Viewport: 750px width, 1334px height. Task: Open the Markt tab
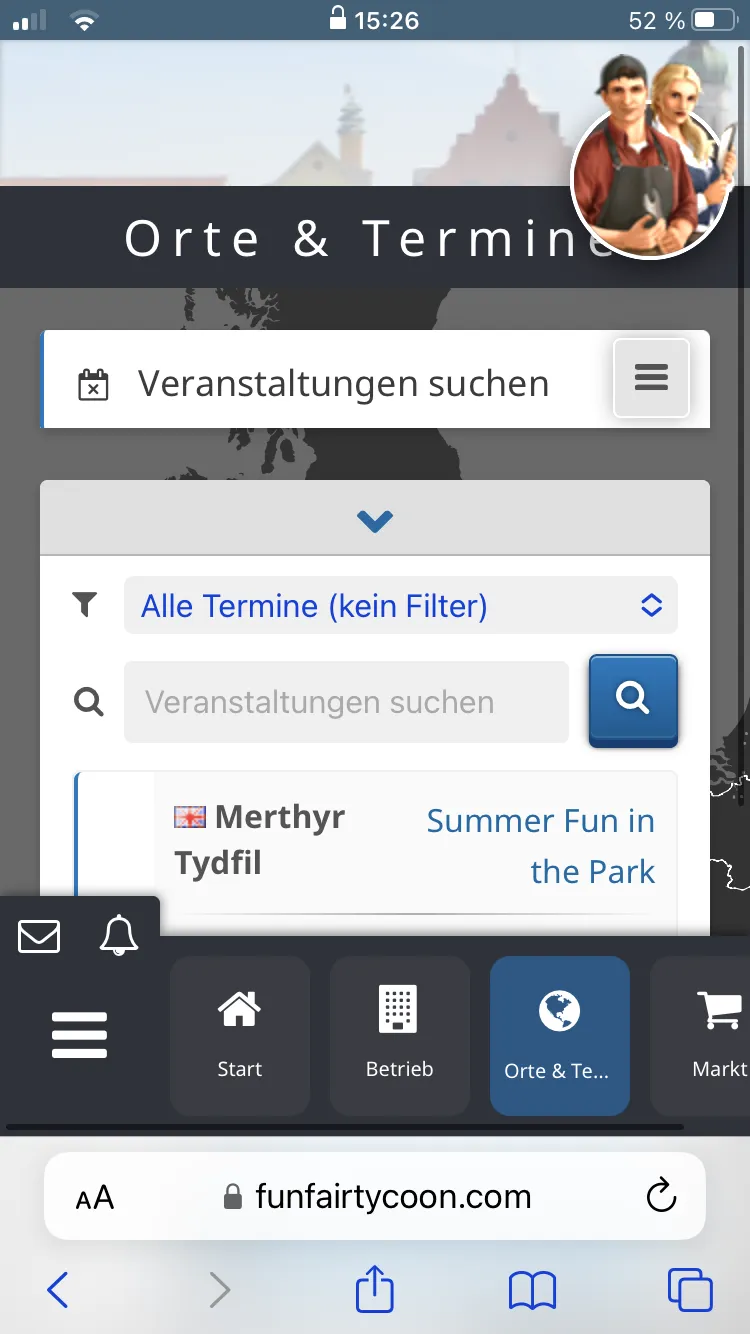point(703,1036)
